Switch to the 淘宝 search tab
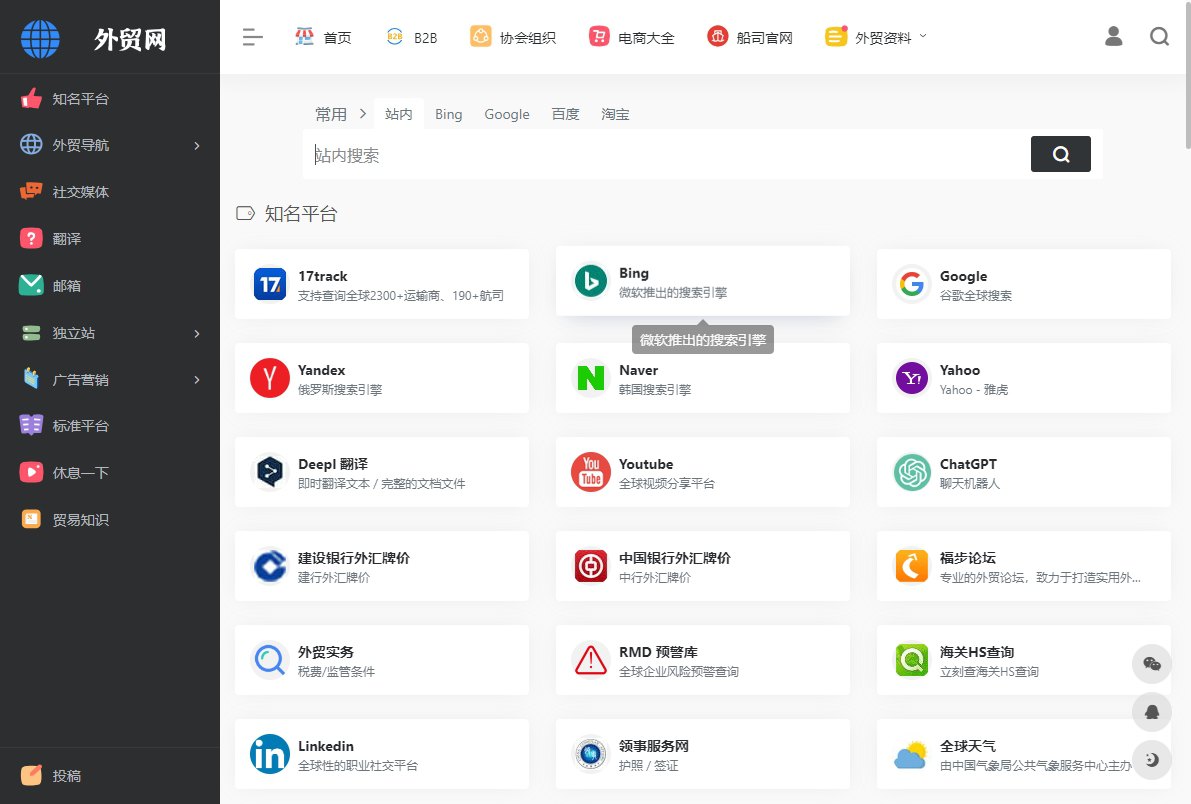 coord(615,114)
